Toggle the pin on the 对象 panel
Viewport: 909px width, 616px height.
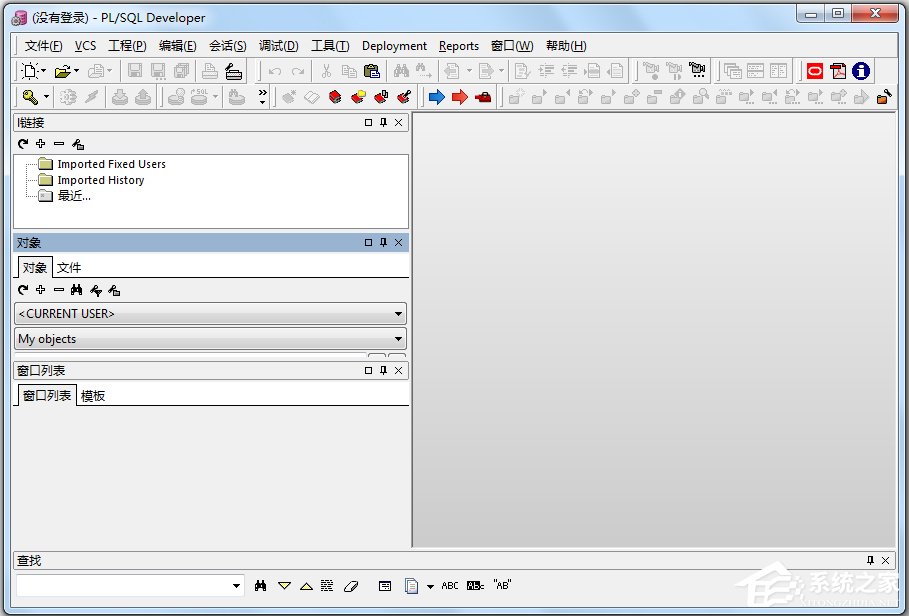(x=381, y=242)
